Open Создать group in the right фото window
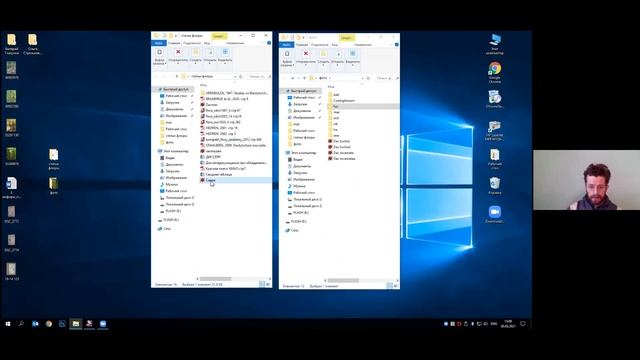The height and width of the screenshot is (360, 640). [x=323, y=58]
